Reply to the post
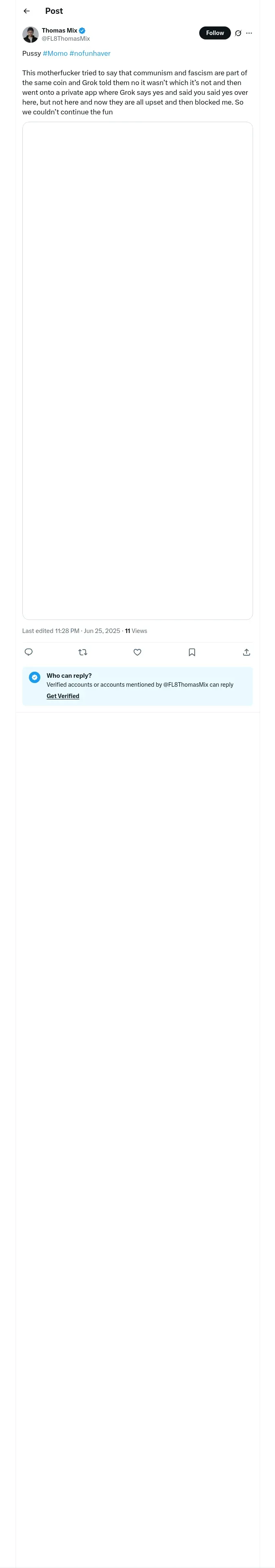 tap(29, 652)
